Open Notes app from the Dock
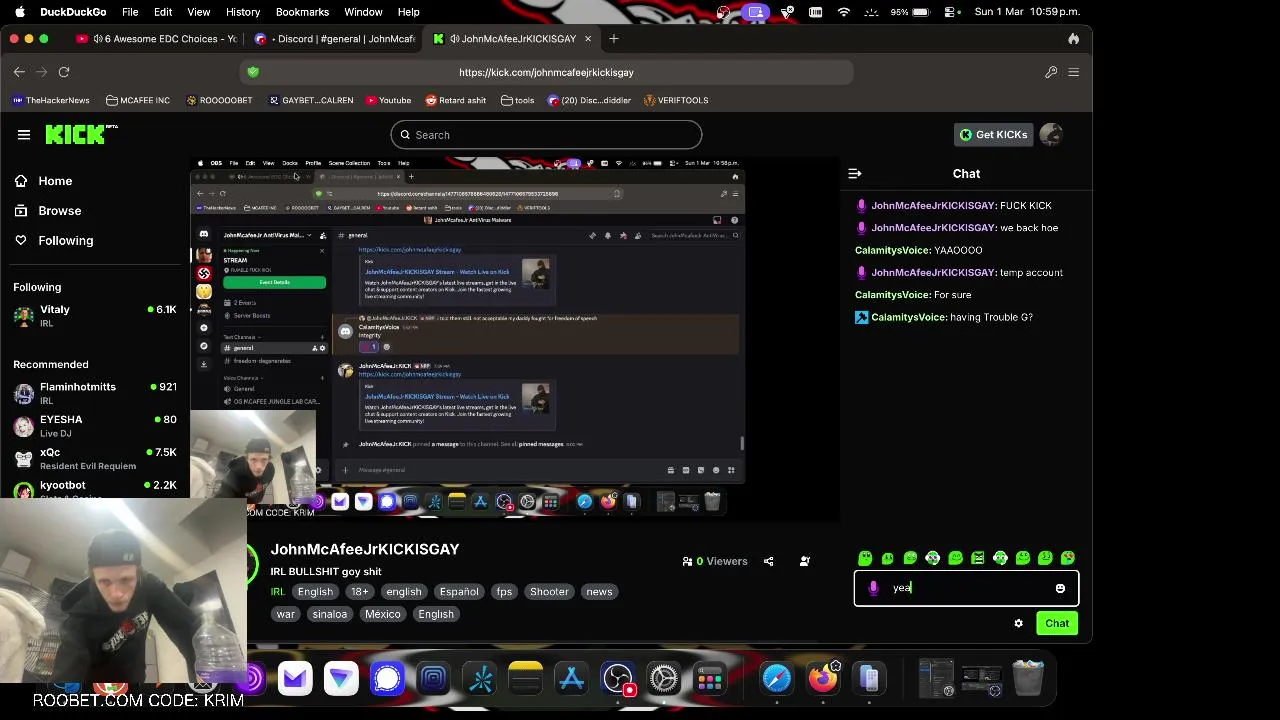 [525, 680]
